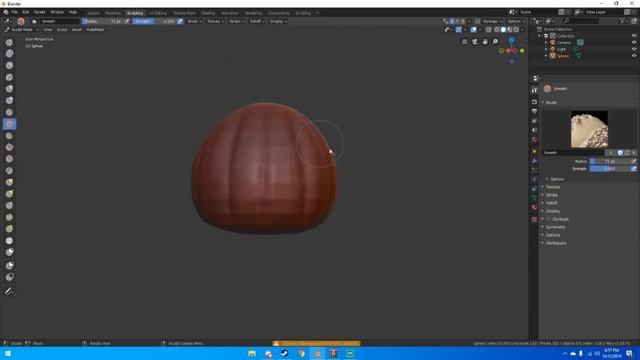Switch to the Shading workspace tab
Viewport: 640px width, 360px height.
click(x=208, y=13)
